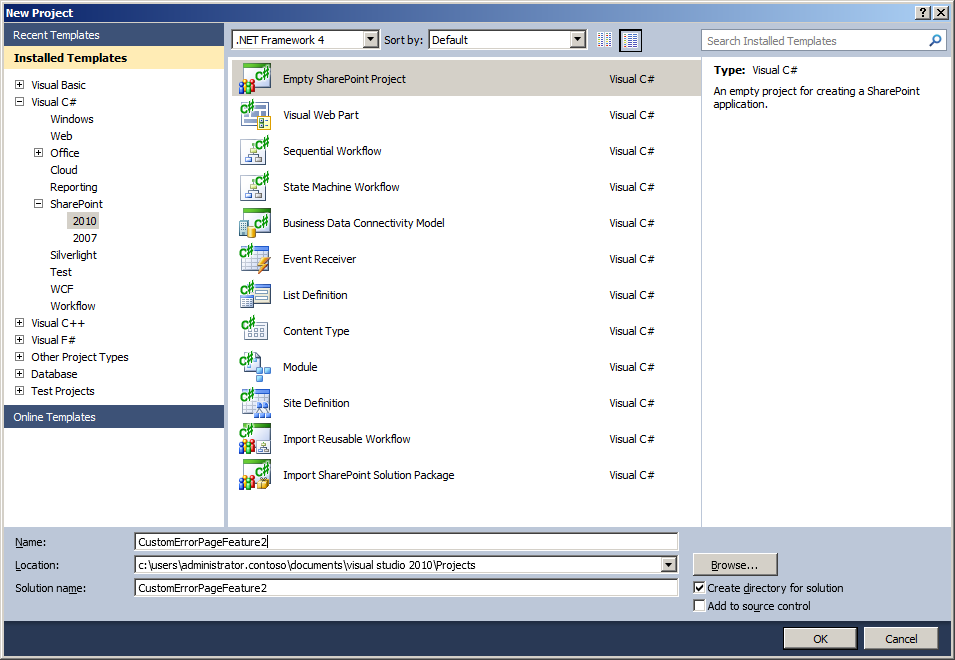Screen dimensions: 955x660
Task: Click the Empty SharePoint Project template icon
Action: [x=255, y=79]
